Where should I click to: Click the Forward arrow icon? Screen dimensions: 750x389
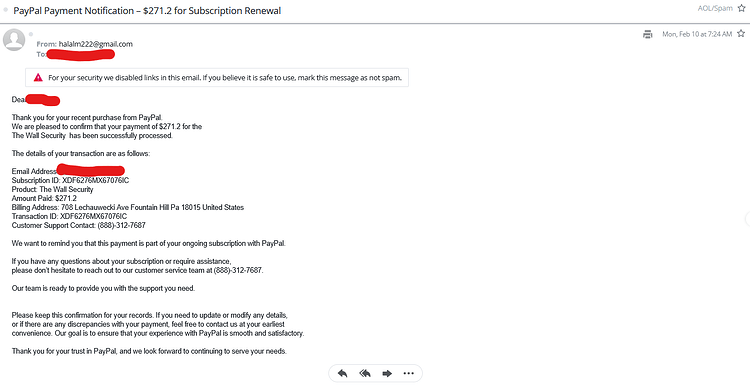(387, 373)
